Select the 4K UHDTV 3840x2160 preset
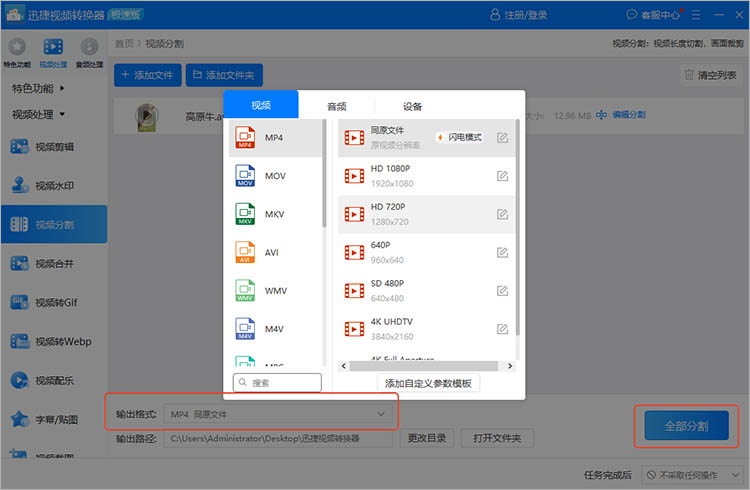This screenshot has width=750, height=490. coord(426,329)
